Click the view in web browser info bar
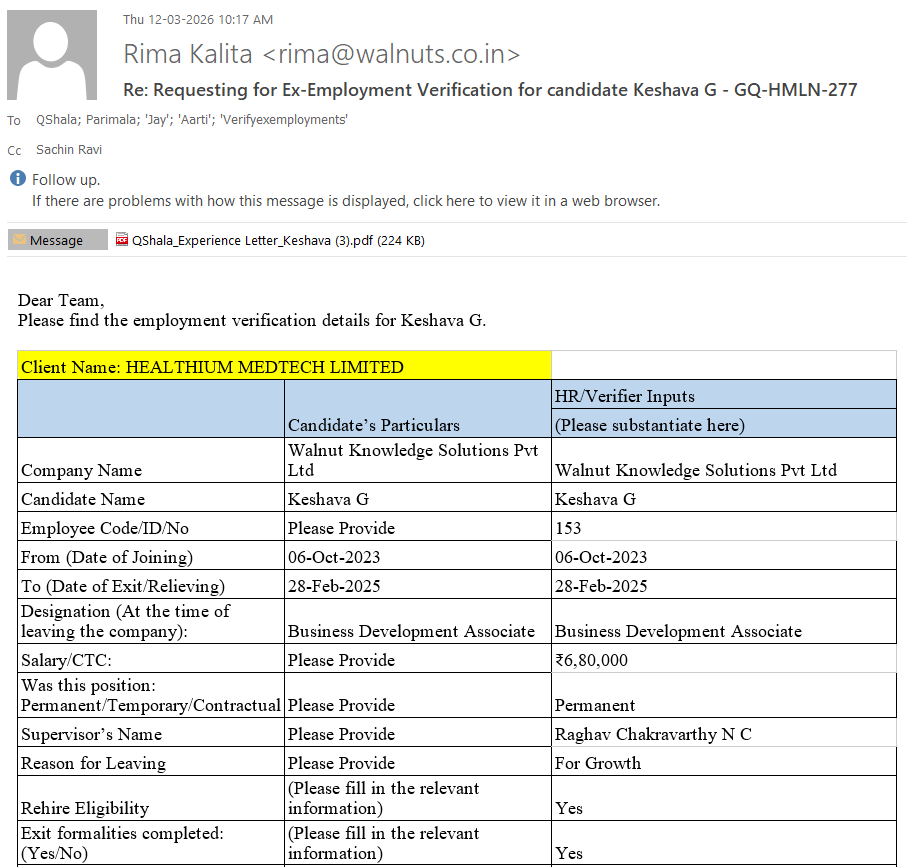This screenshot has width=907, height=867. coord(345,201)
